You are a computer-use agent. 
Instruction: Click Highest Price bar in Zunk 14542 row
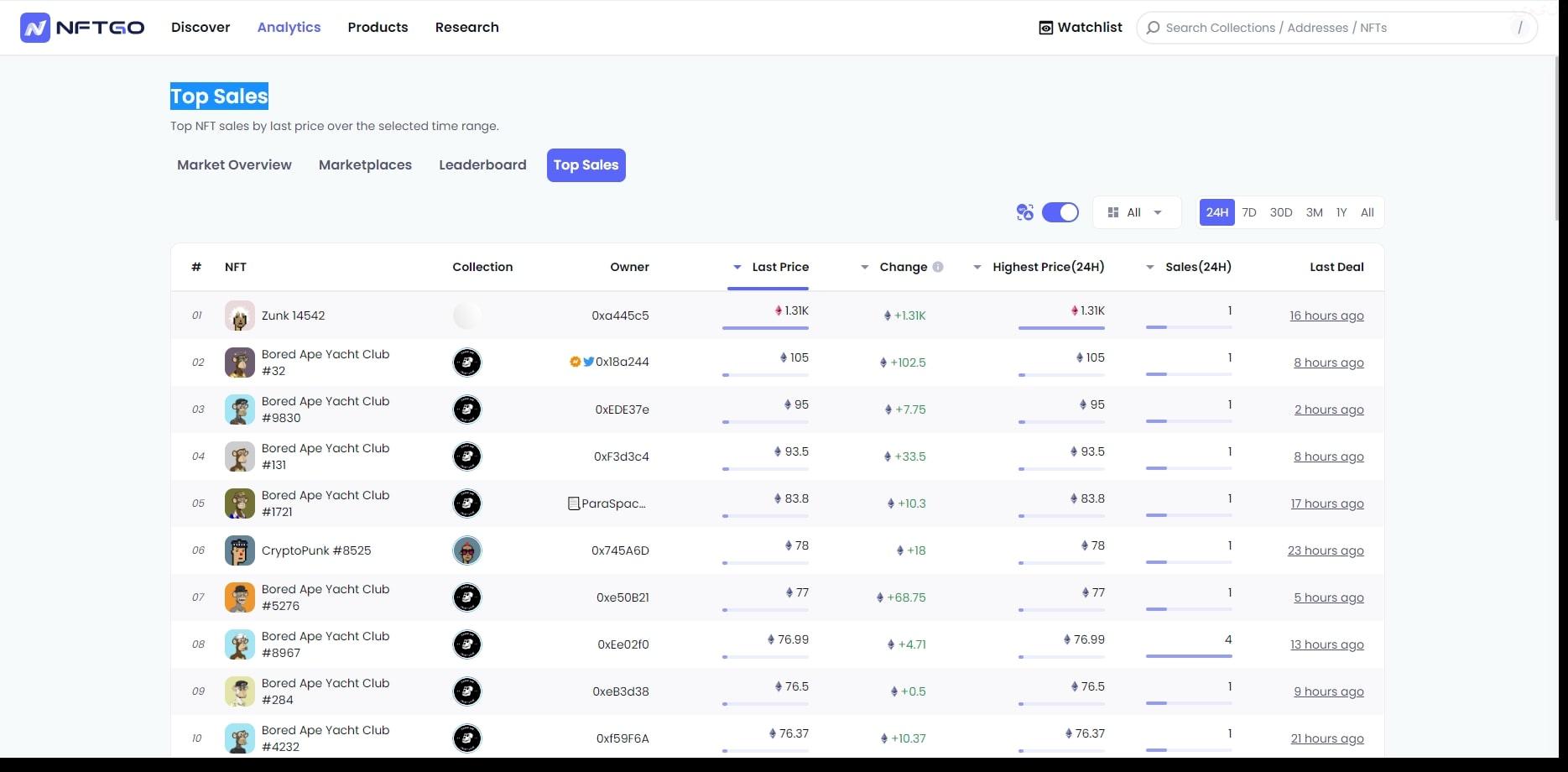point(1061,328)
